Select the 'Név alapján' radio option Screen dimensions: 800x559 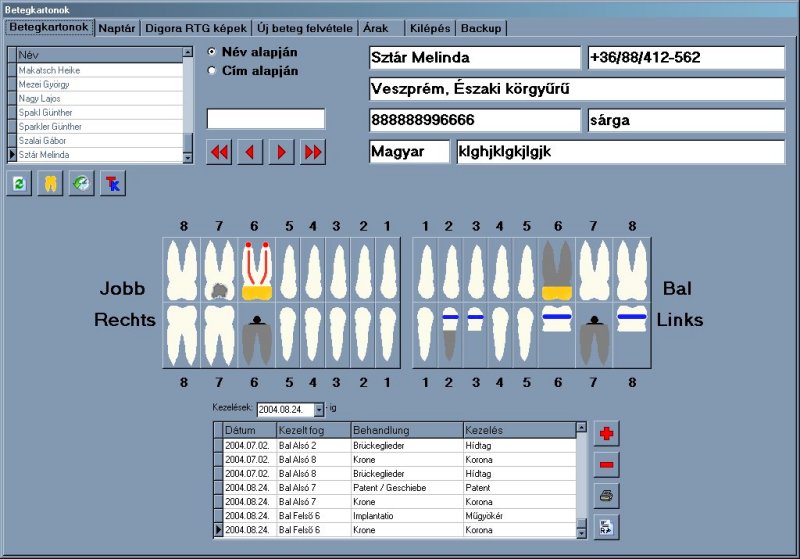pyautogui.click(x=211, y=51)
